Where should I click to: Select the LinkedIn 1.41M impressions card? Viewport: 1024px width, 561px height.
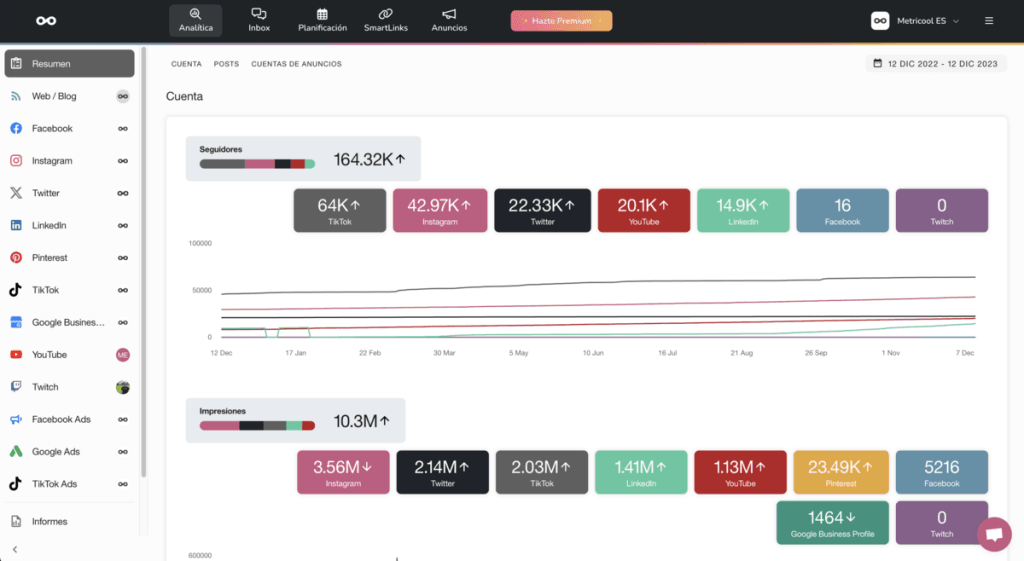pyautogui.click(x=641, y=472)
